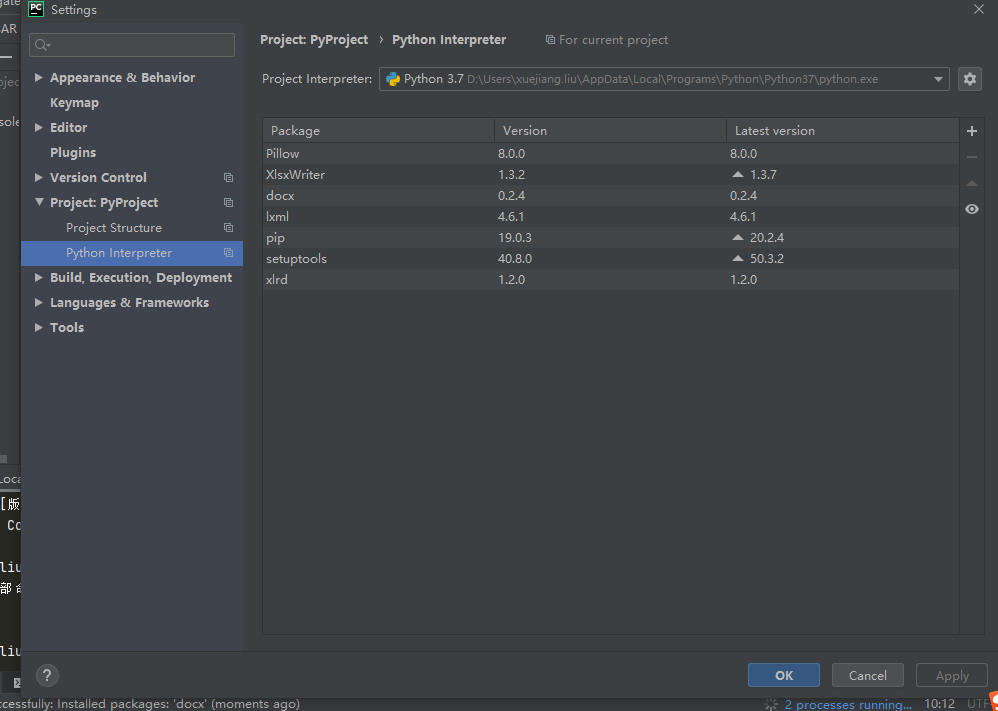Image resolution: width=998 pixels, height=711 pixels.
Task: Open Languages & Frameworks settings
Action: [x=130, y=303]
